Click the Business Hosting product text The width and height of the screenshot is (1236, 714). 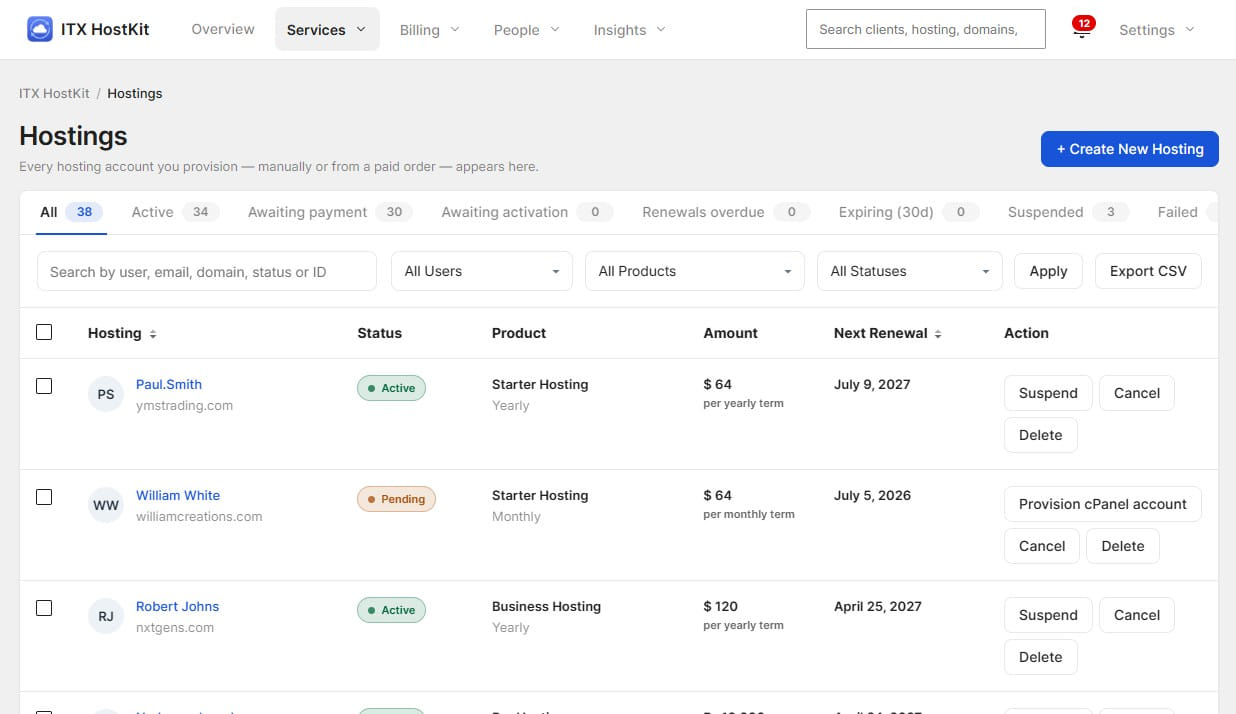(546, 606)
